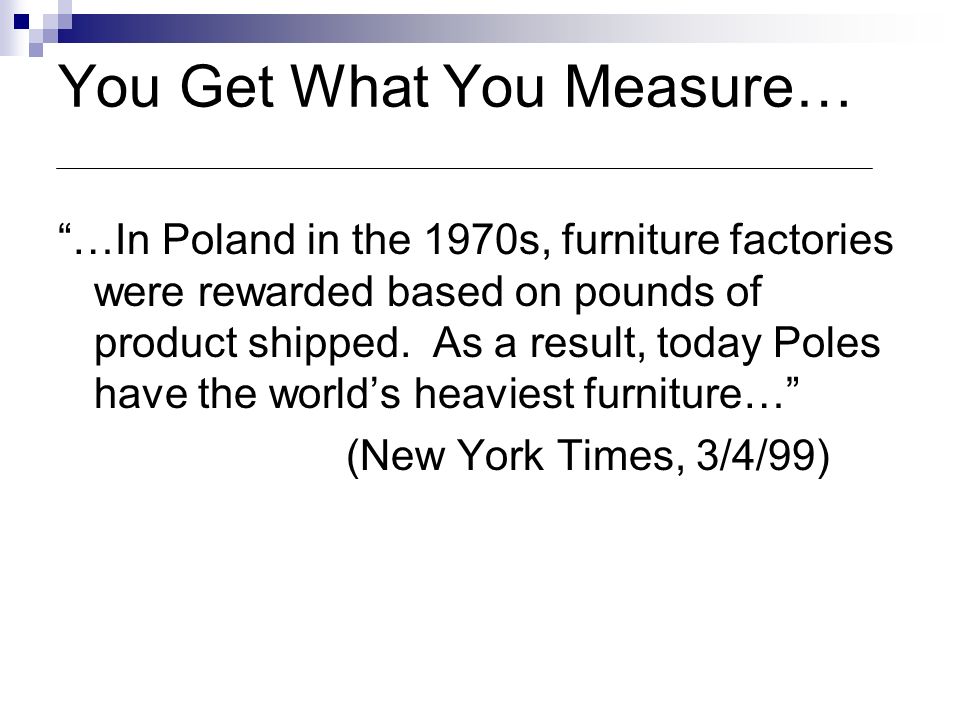Click the words "furniture factories" in the first line
The width and height of the screenshot is (960, 720).
pos(727,239)
